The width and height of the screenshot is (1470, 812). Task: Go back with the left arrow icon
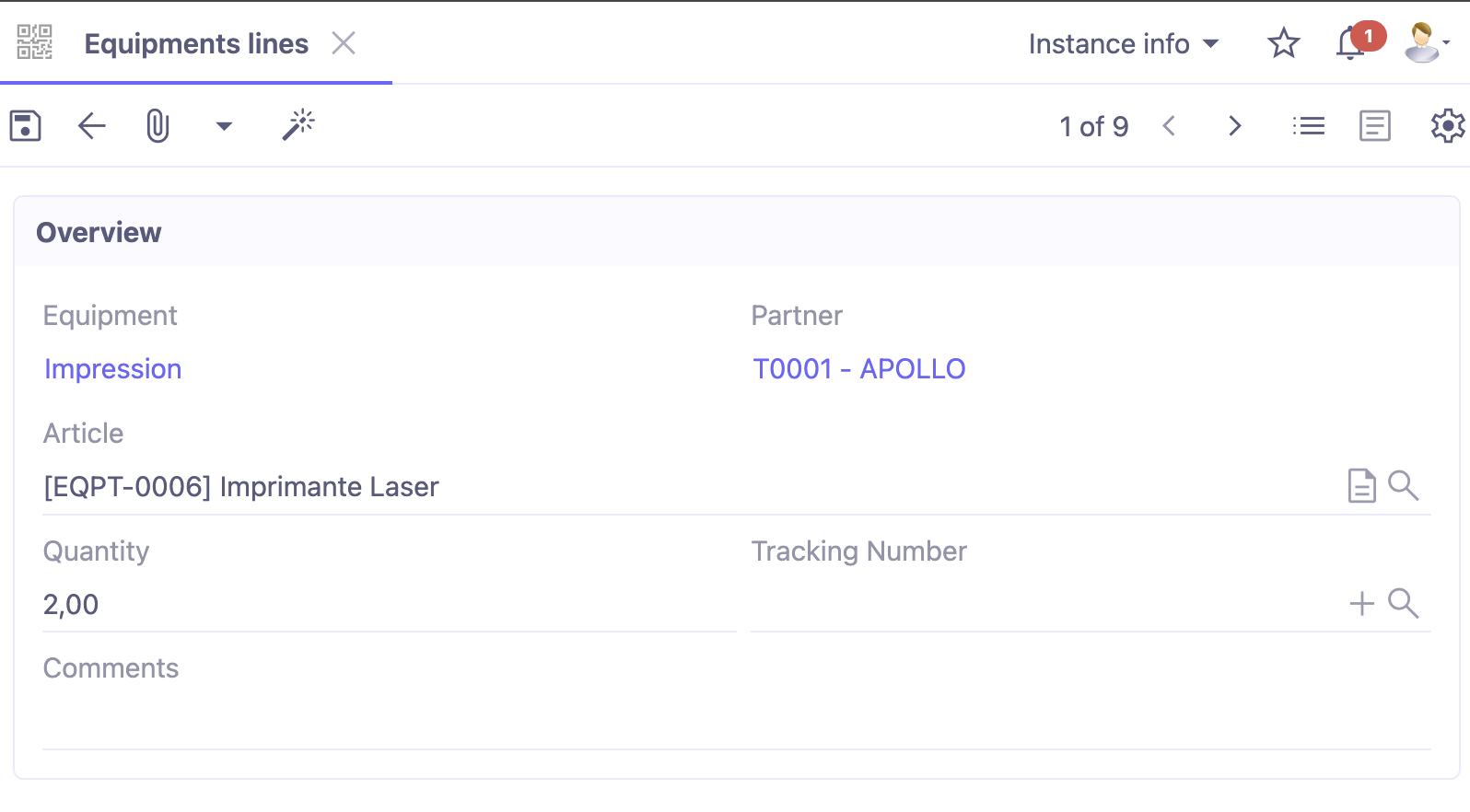(x=90, y=125)
